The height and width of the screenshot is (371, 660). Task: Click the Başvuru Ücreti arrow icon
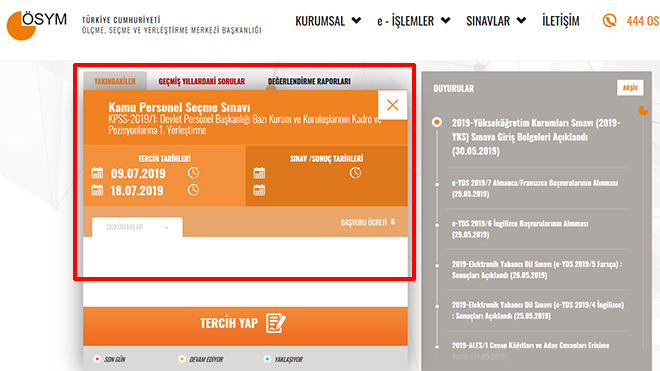click(393, 222)
